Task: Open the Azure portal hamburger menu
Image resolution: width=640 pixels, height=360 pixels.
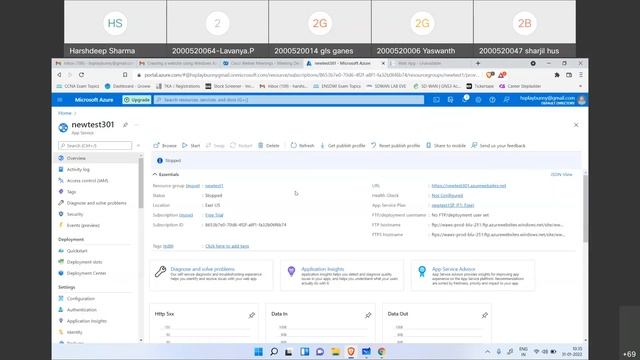Action: pos(60,100)
